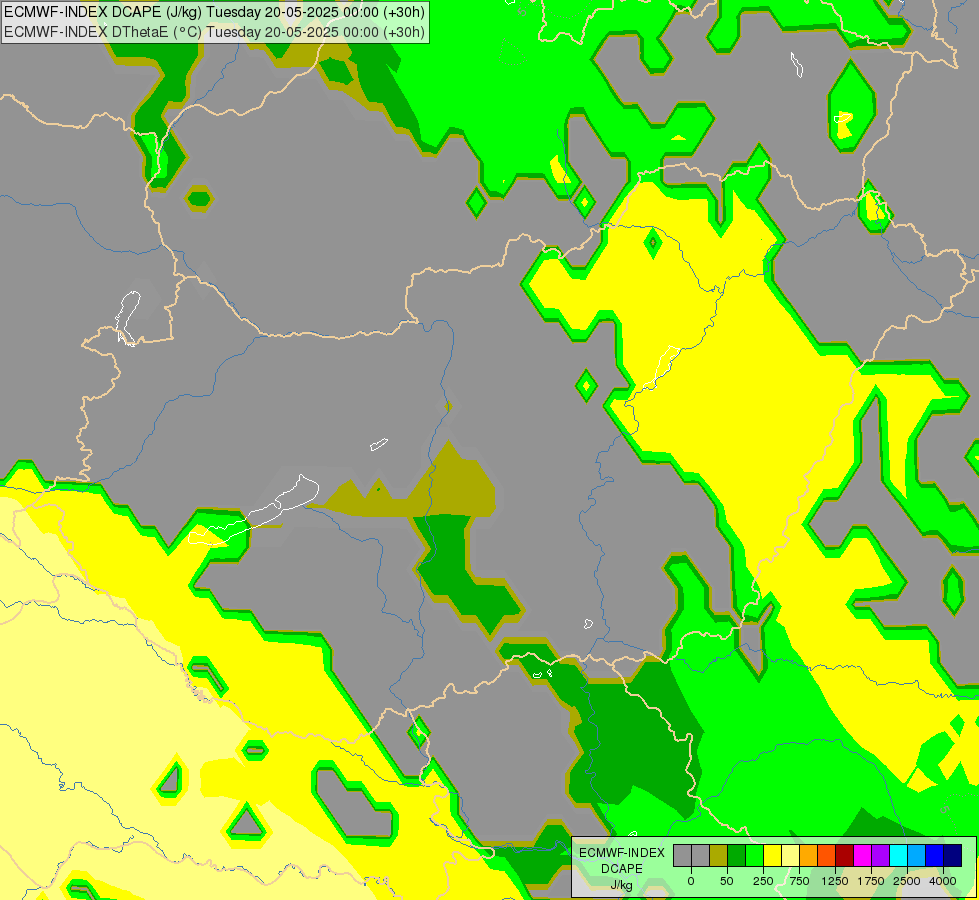Click the bright green legend swatch
The image size is (979, 900).
[x=754, y=855]
